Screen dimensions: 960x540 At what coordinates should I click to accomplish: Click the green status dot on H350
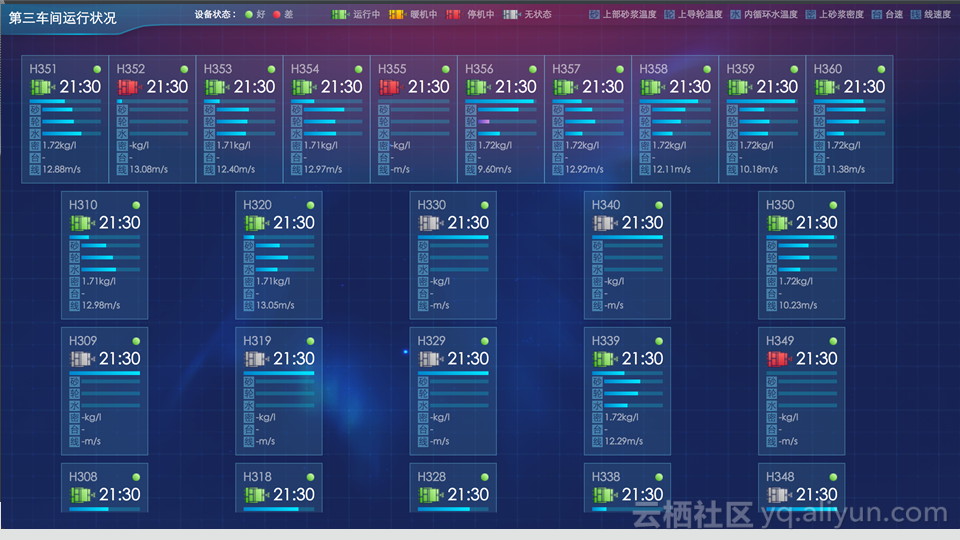tap(833, 205)
